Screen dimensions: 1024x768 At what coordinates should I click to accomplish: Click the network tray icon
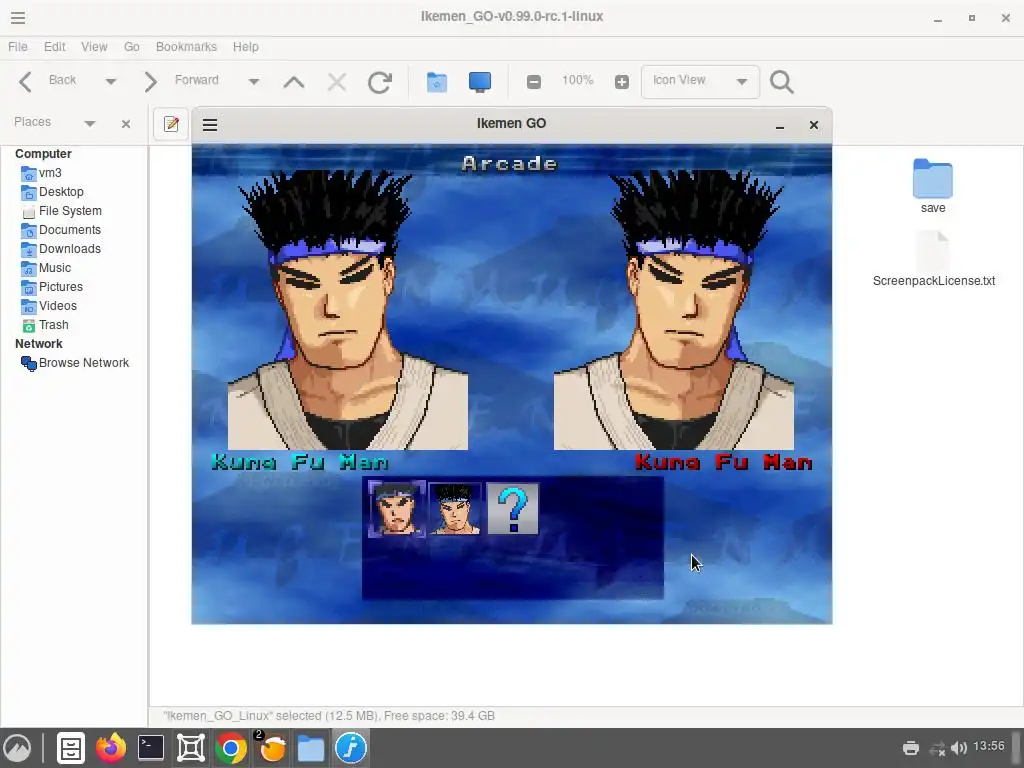937,748
